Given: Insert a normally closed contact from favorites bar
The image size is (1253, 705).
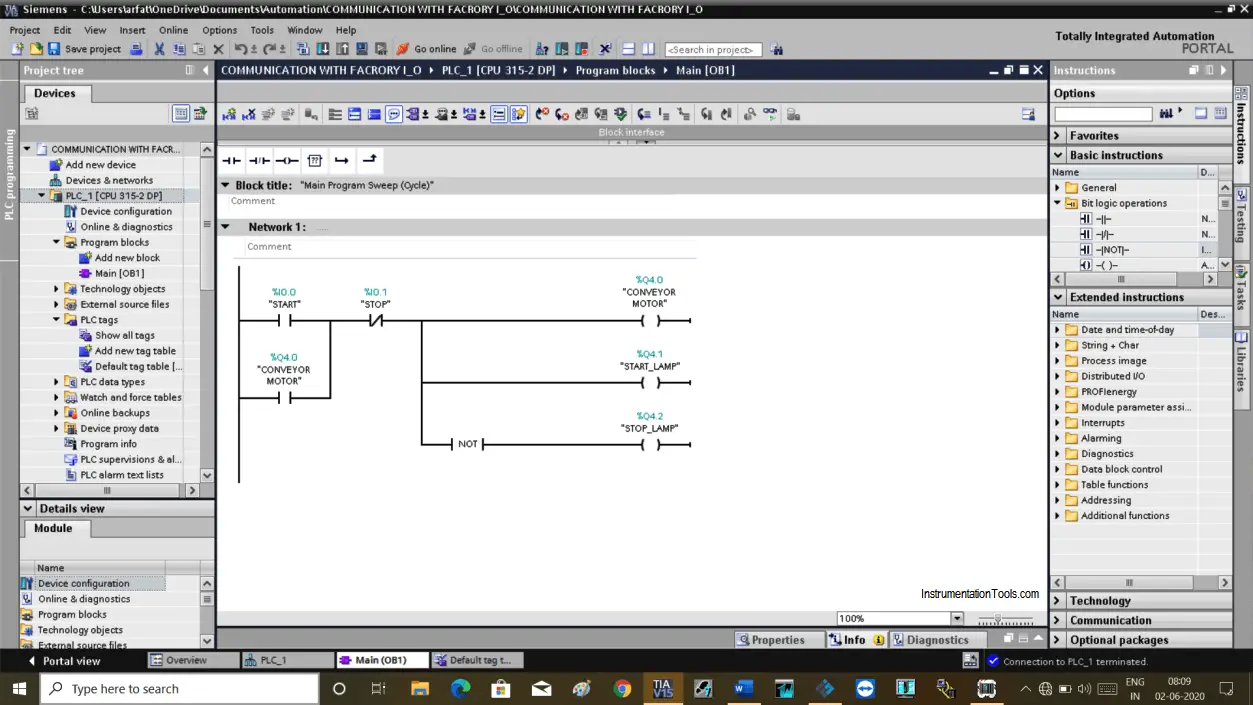Looking at the screenshot, I should click(259, 160).
